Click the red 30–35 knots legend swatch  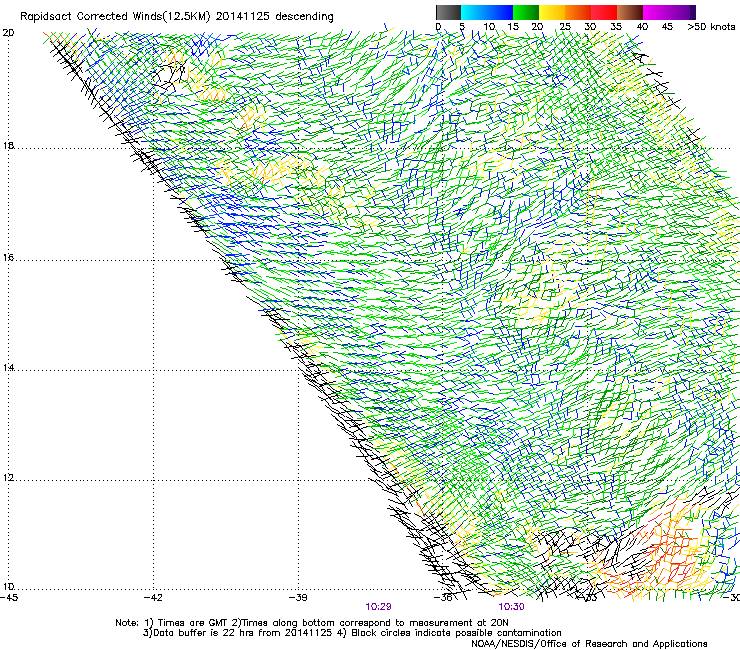(x=604, y=12)
